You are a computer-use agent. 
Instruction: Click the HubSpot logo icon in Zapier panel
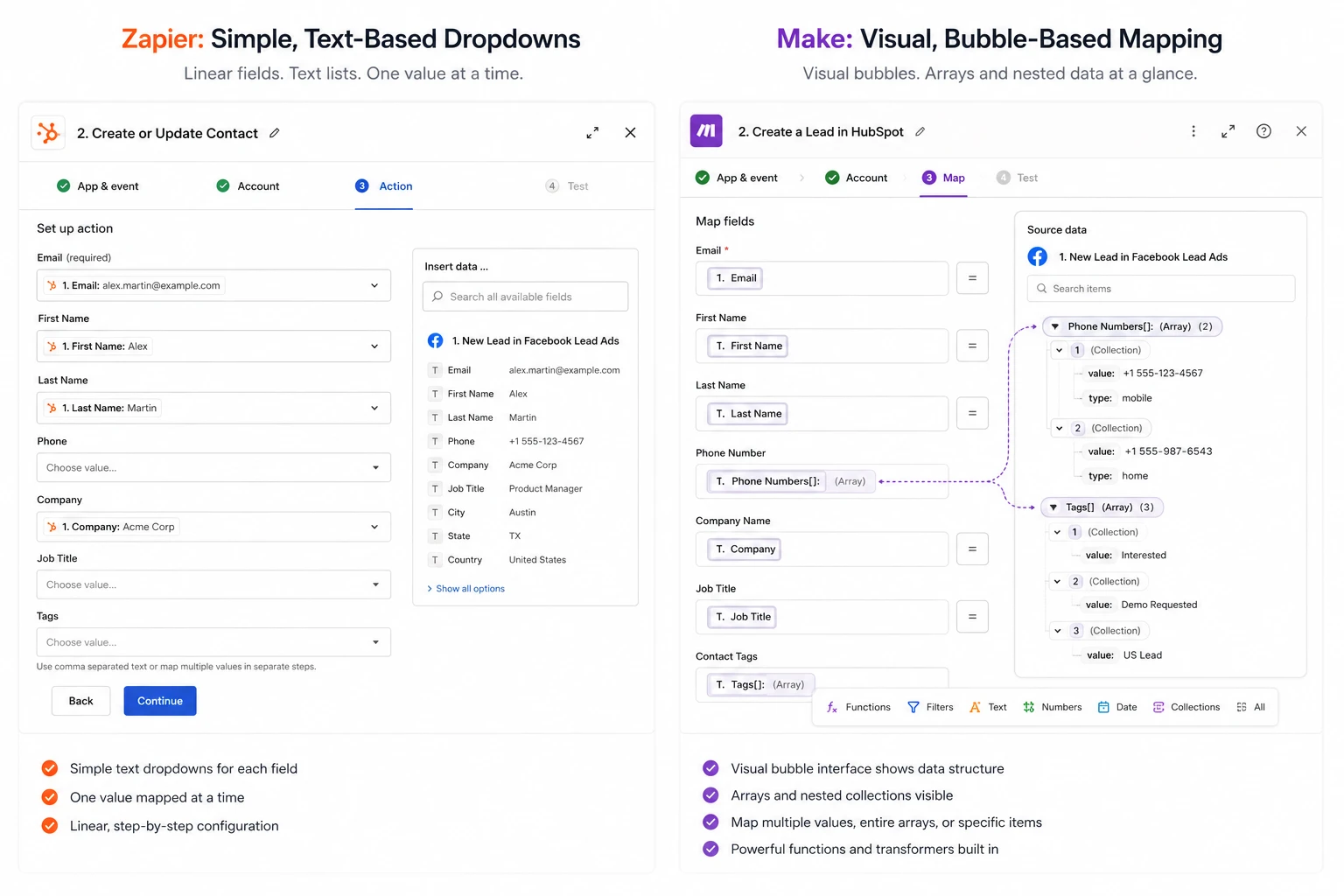[48, 133]
